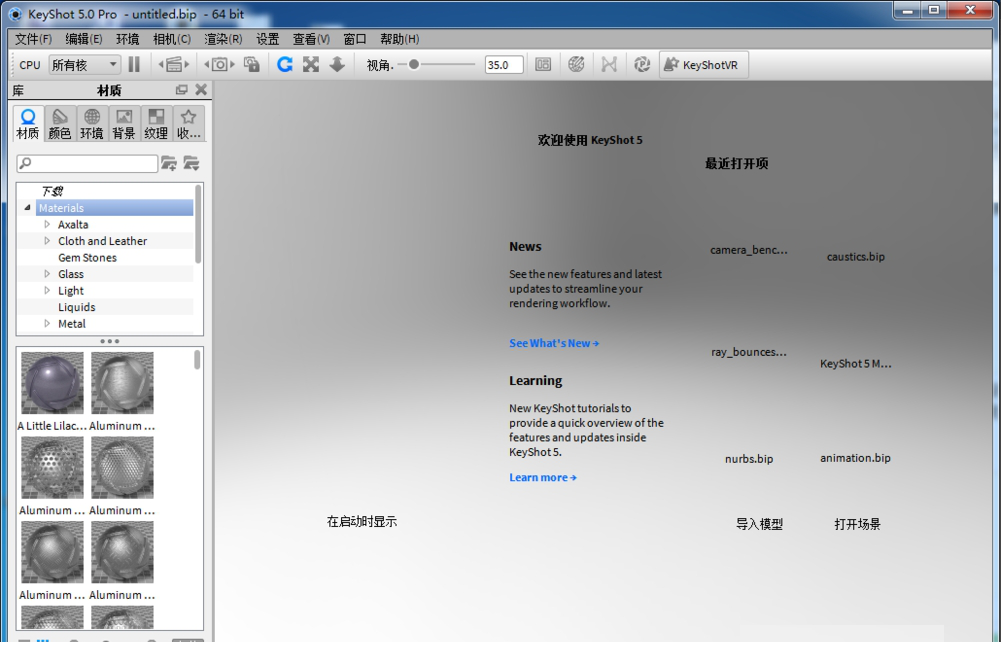Select Gem Stones in materials tree
1001x667 pixels.
(87, 257)
